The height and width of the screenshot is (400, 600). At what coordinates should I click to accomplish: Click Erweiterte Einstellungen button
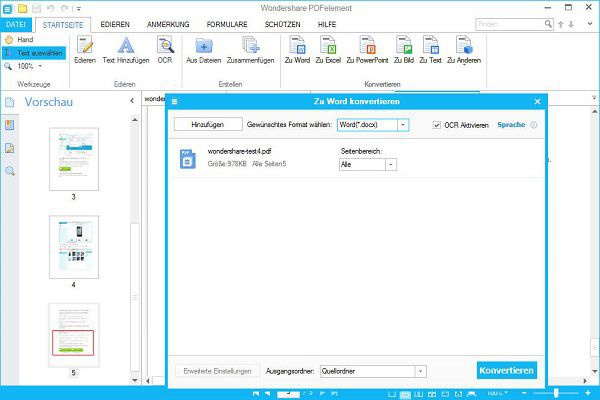click(x=217, y=371)
